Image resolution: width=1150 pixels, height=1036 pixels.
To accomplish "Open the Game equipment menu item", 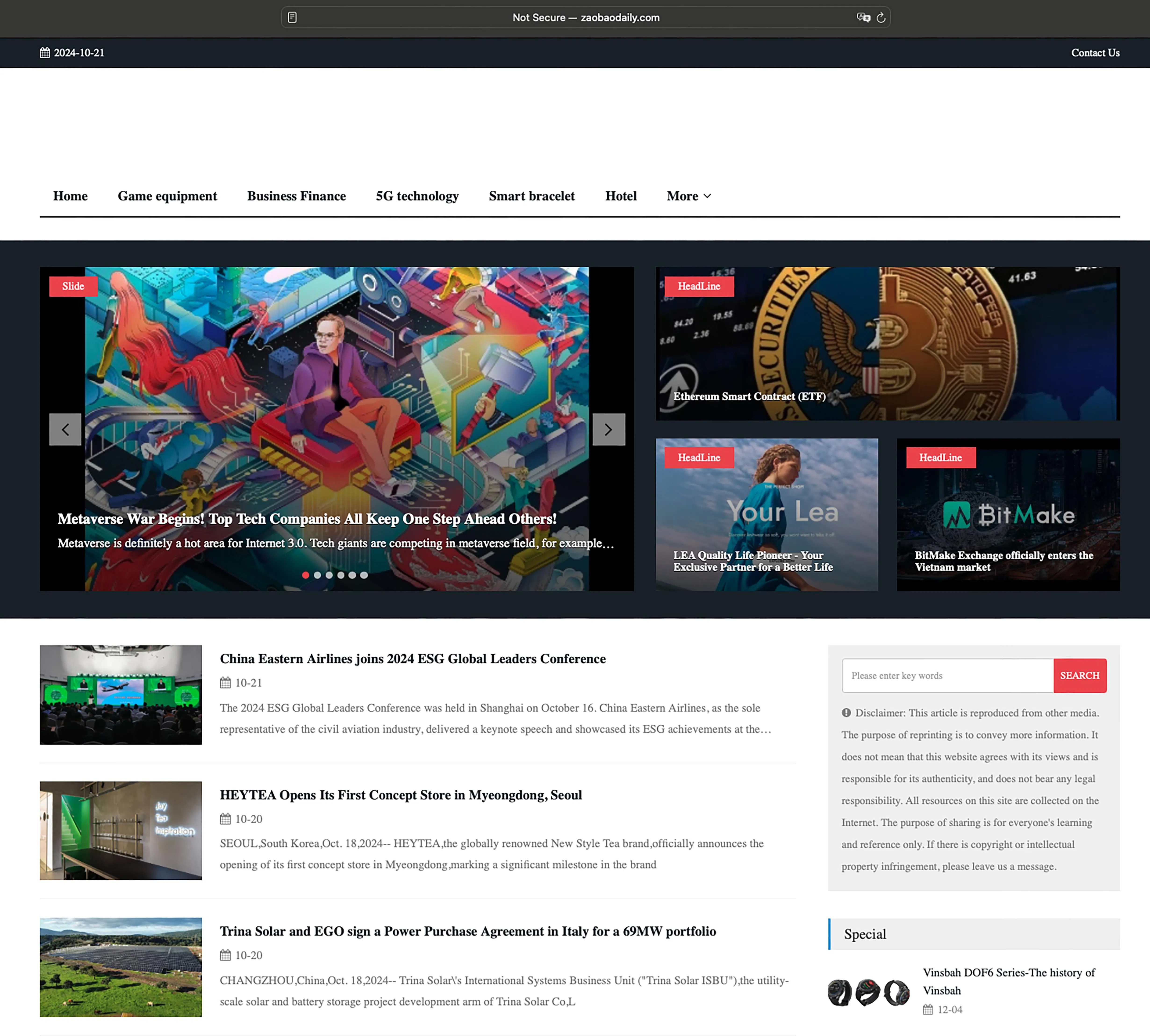I will click(167, 196).
